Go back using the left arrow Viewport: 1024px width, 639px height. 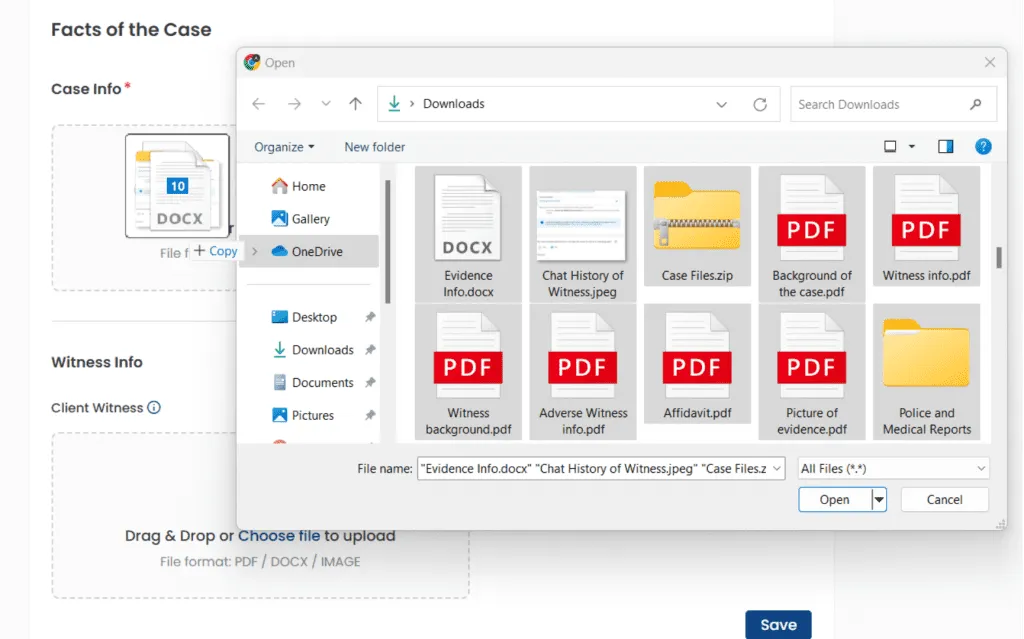[259, 104]
